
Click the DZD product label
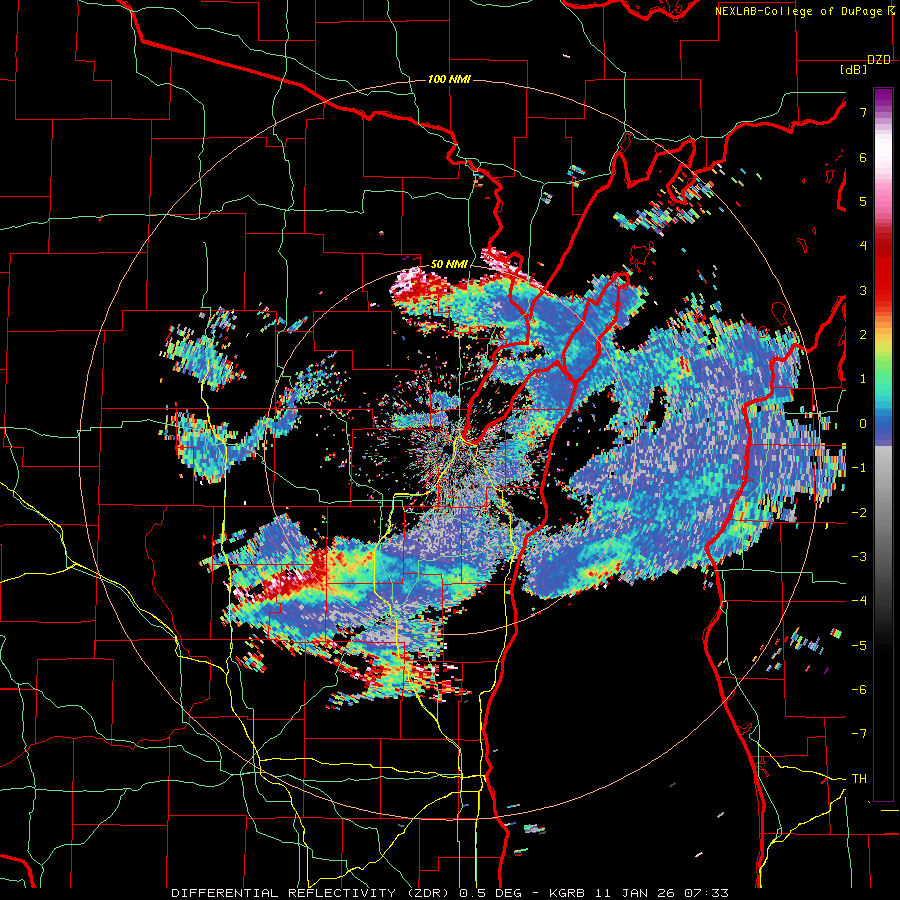click(879, 60)
